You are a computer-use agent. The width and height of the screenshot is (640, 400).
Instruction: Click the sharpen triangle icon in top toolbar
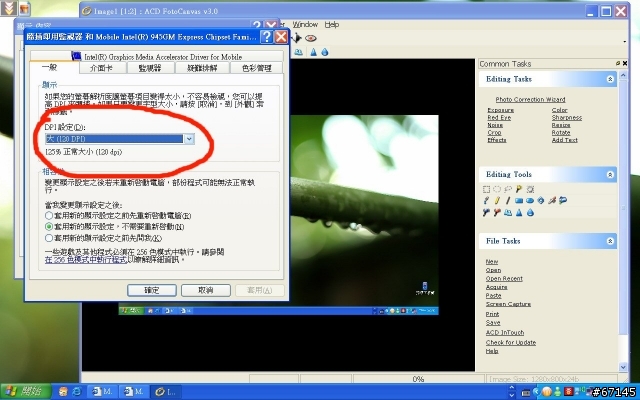coord(313,52)
